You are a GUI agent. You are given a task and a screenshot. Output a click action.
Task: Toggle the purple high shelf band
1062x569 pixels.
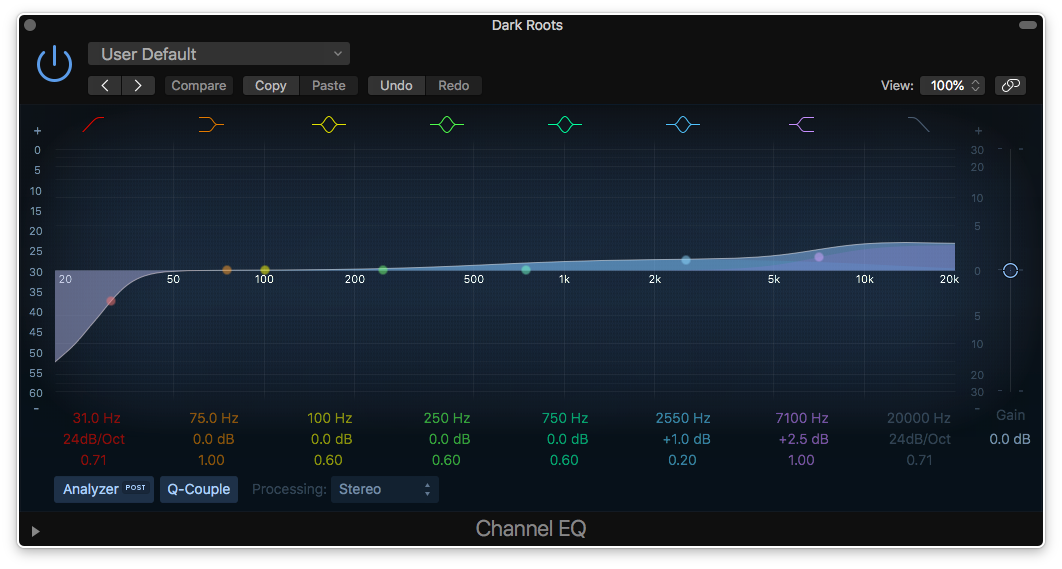tap(802, 125)
